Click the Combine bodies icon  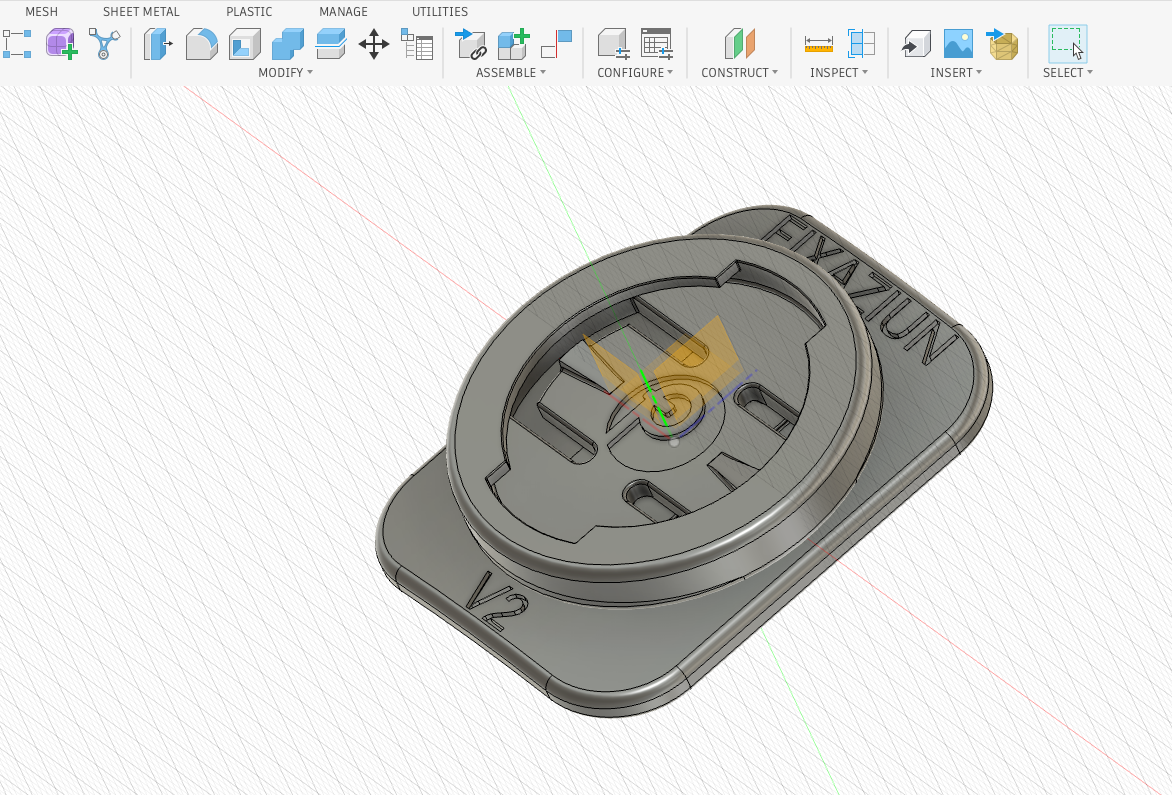(x=288, y=44)
